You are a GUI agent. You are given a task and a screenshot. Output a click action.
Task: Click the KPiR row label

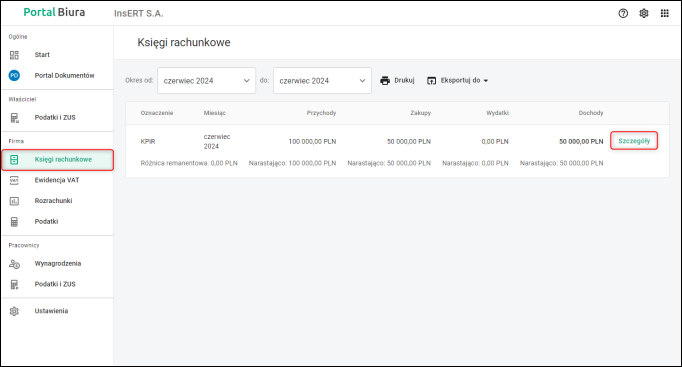[x=148, y=142]
